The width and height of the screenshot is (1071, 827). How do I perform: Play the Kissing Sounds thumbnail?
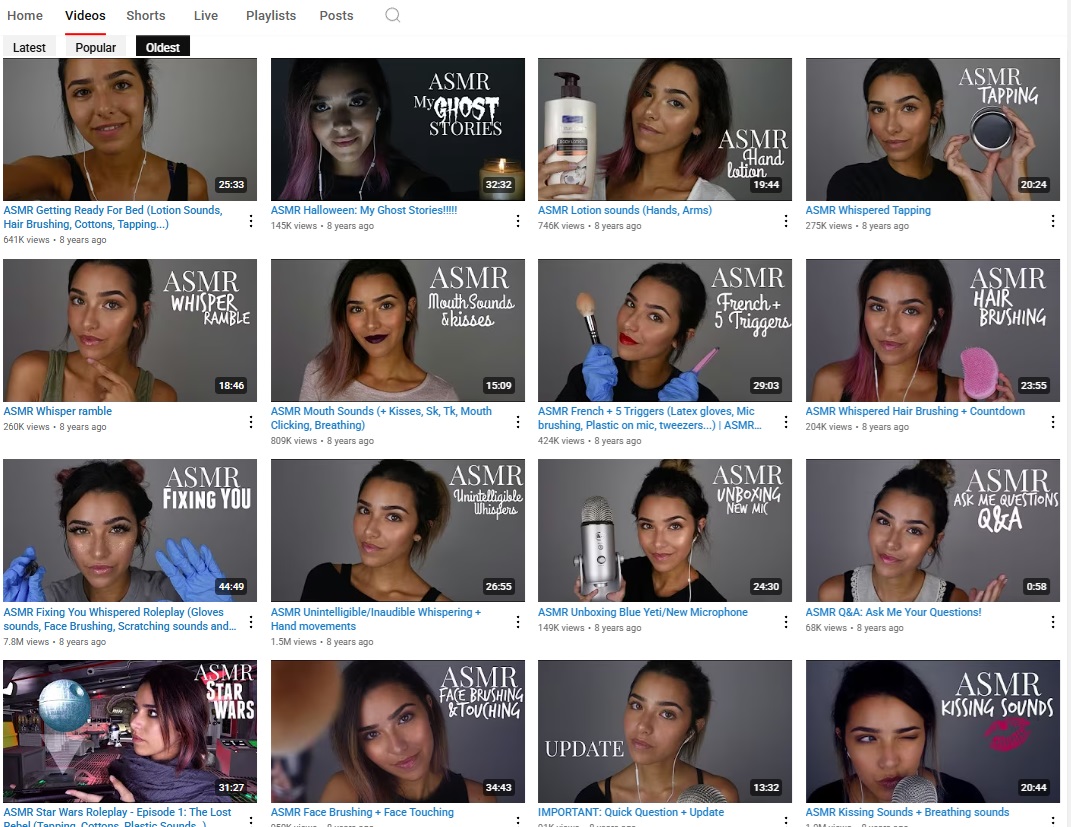[932, 731]
